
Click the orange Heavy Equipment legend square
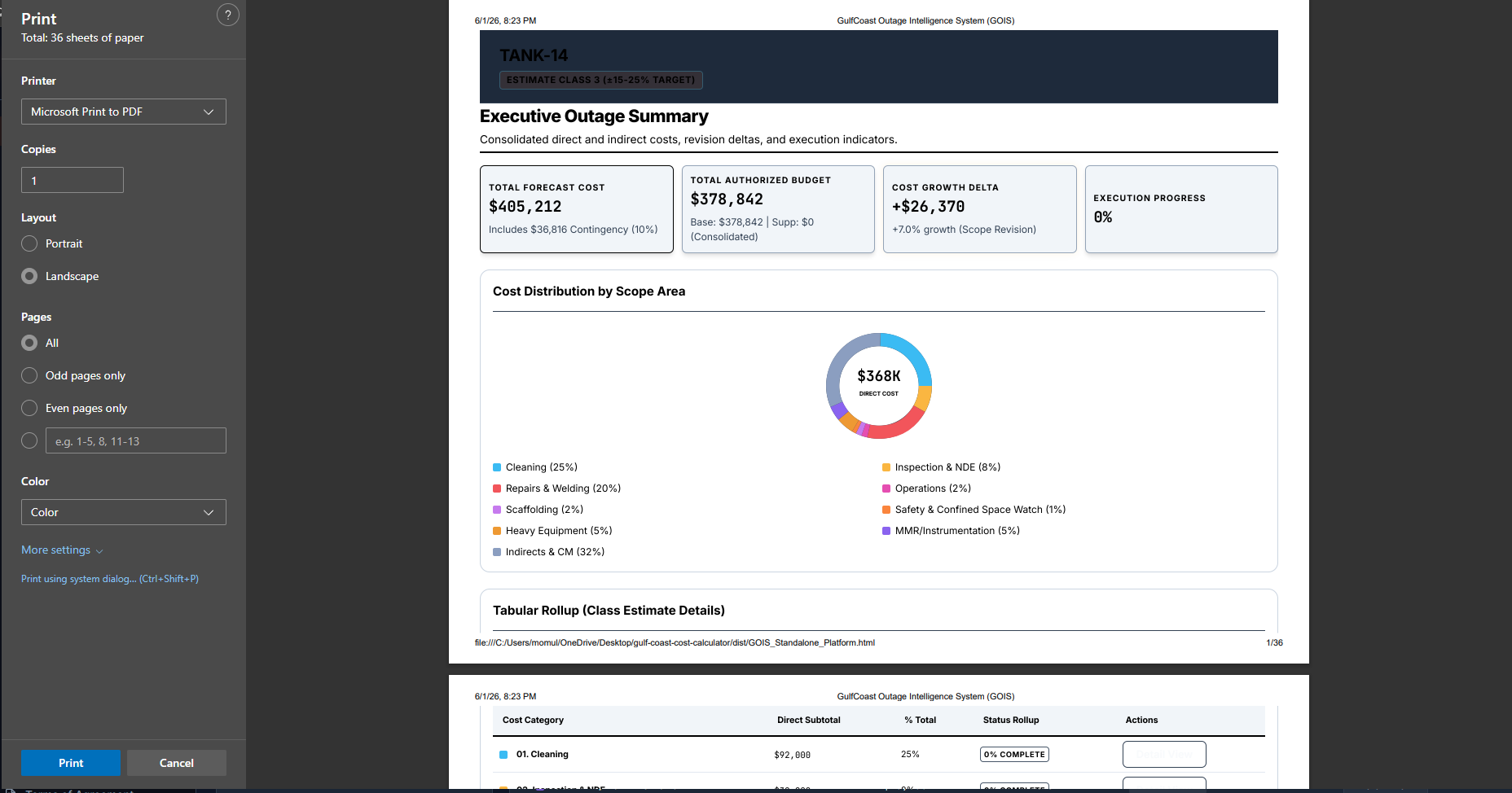[497, 531]
